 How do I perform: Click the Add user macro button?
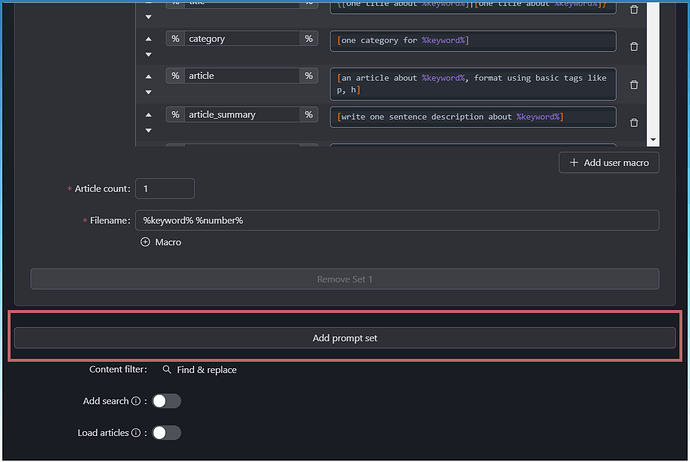point(608,162)
